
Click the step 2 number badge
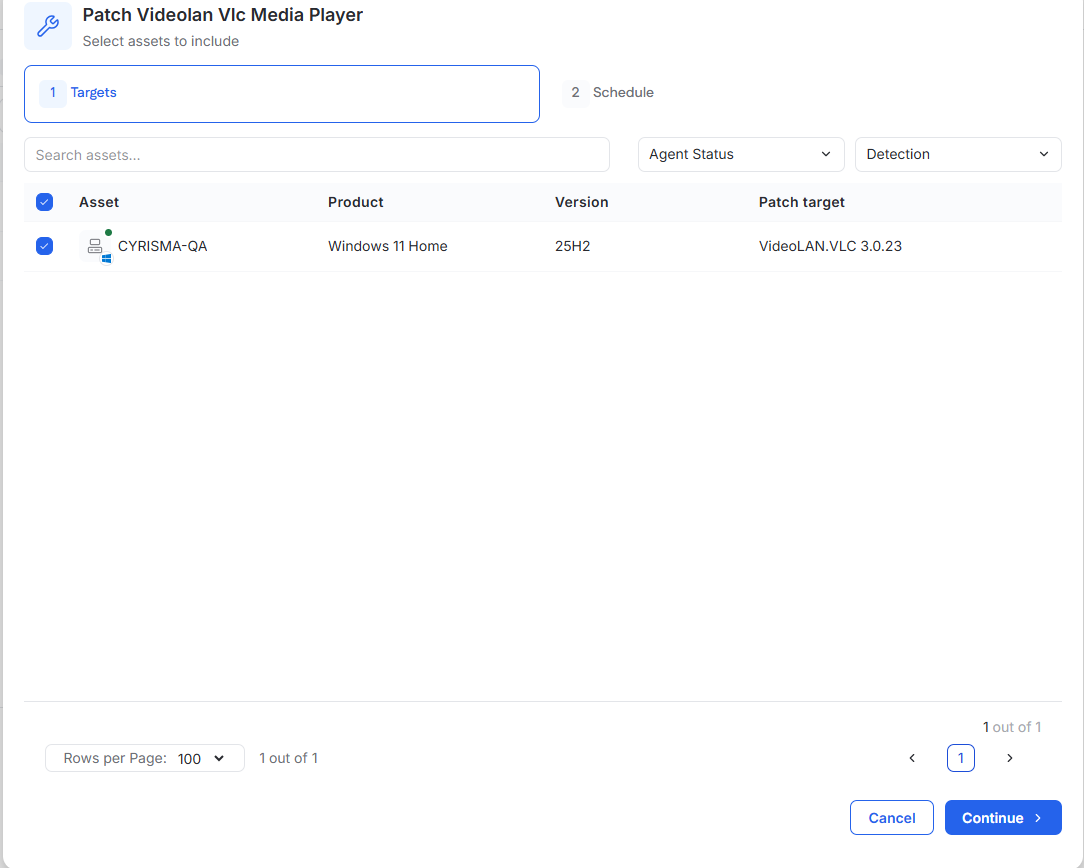575,93
